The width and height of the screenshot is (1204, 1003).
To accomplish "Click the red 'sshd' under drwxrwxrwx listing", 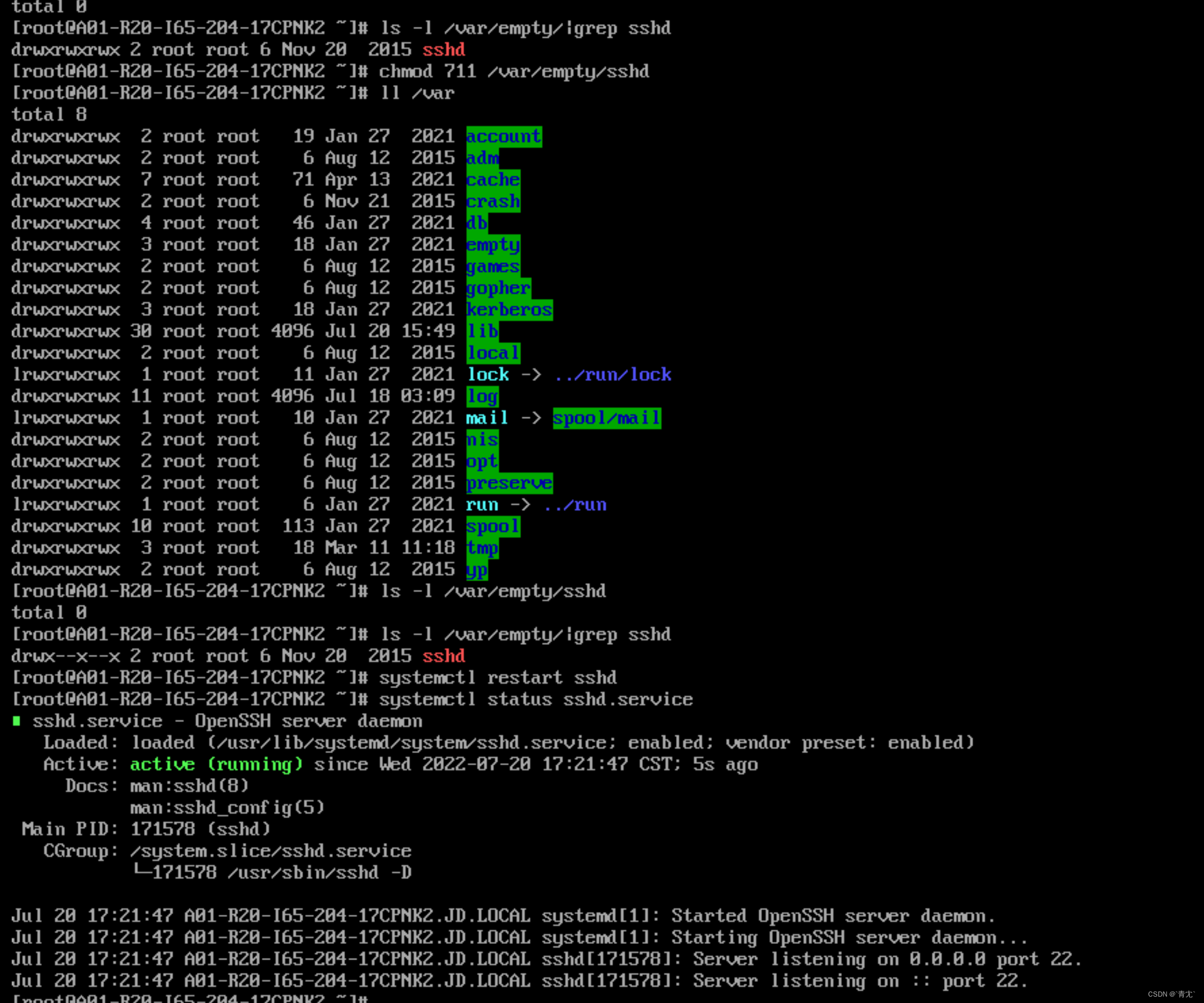I will click(x=443, y=50).
